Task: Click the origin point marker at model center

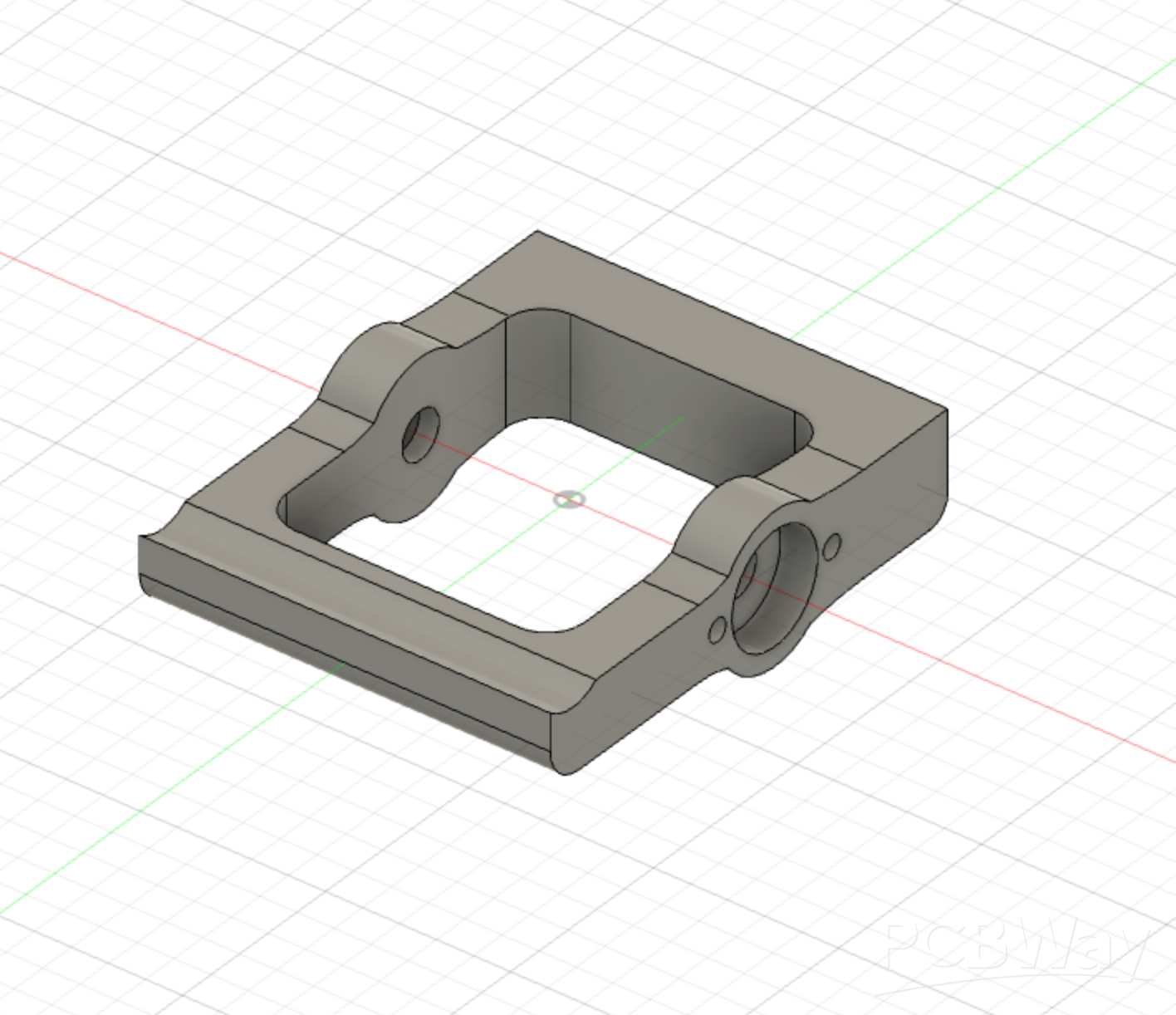Action: pos(569,499)
